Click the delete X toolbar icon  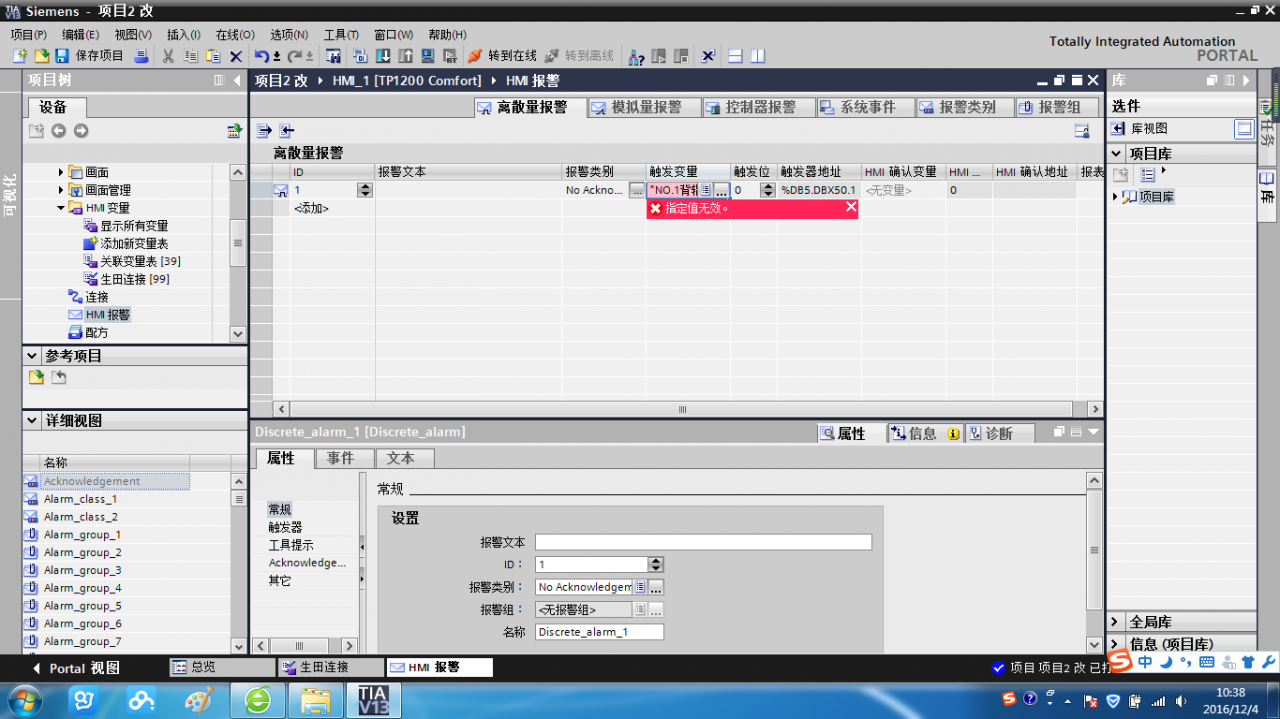tap(236, 56)
